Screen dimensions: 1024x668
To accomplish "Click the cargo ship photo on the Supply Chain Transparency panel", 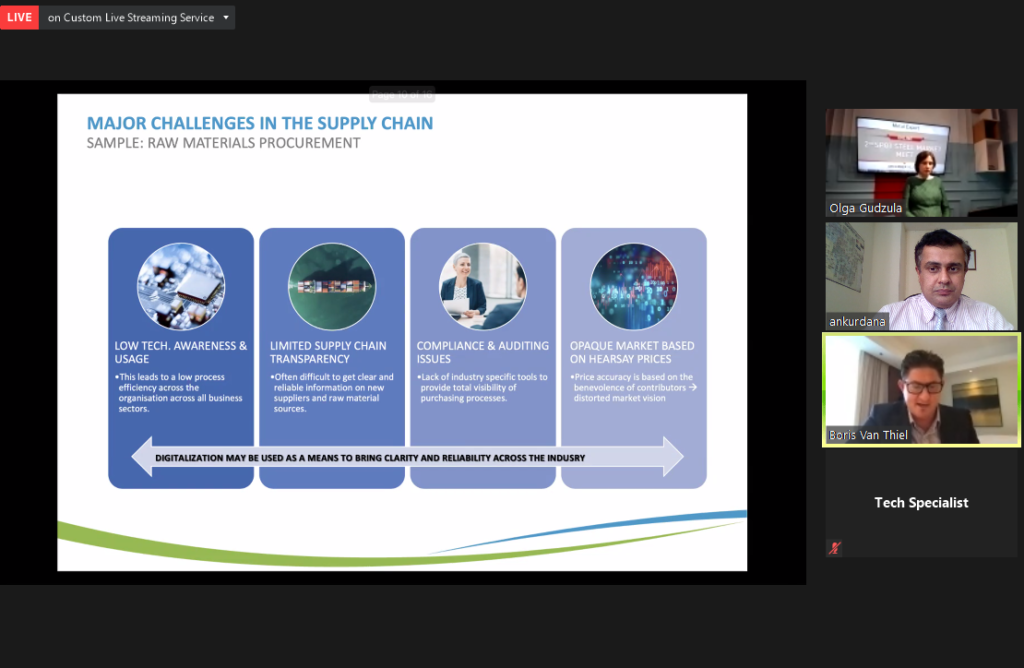I will click(331, 284).
